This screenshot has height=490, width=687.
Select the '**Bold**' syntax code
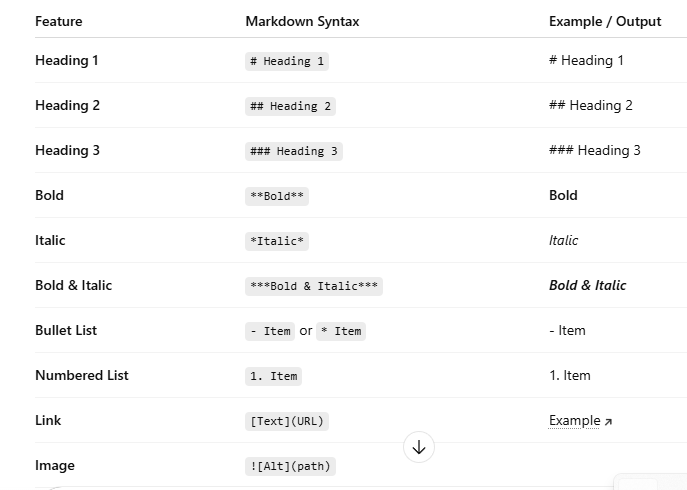pyautogui.click(x=277, y=196)
